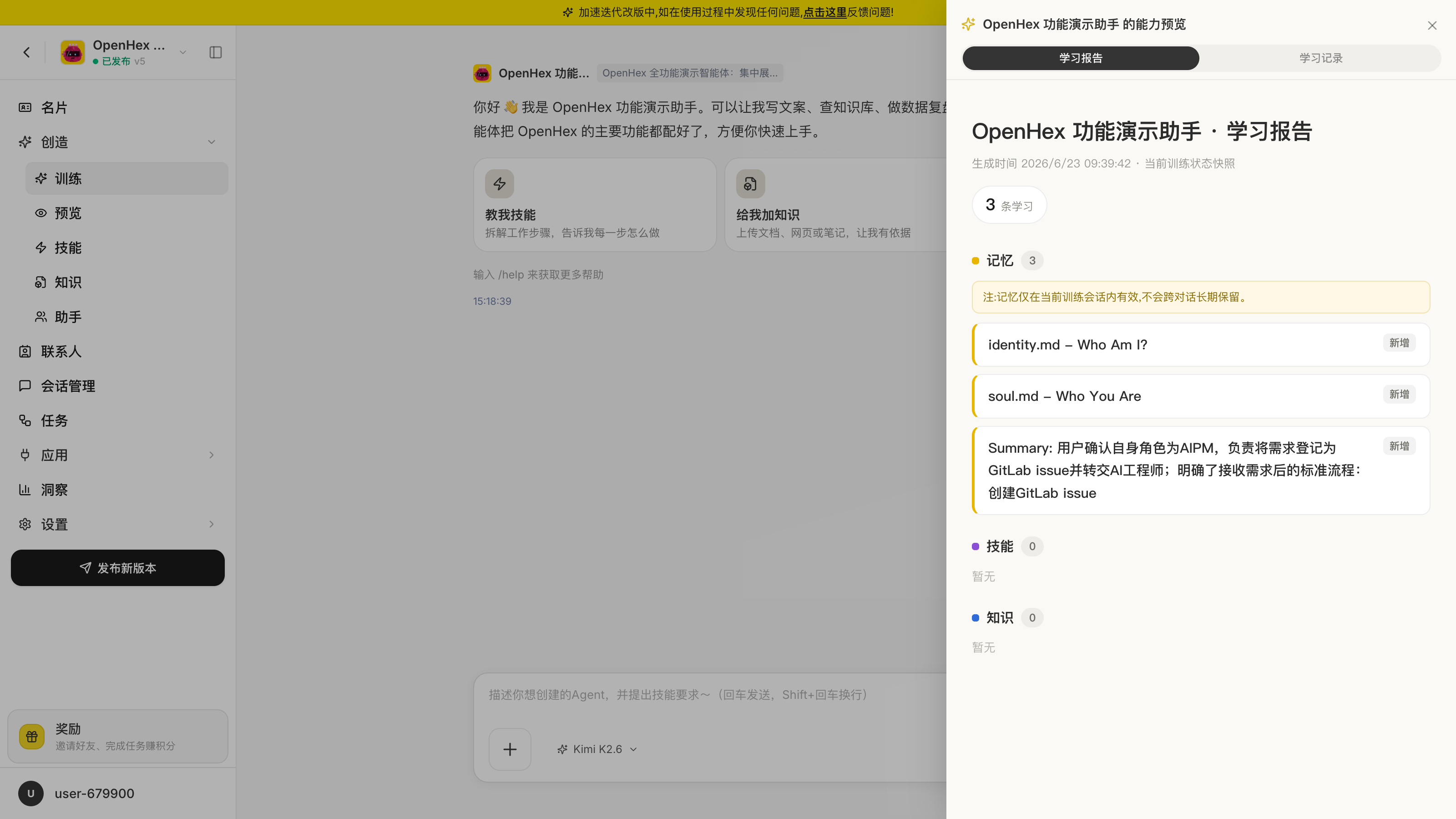
Task: Open 联系人 in the sidebar
Action: pyautogui.click(x=118, y=352)
